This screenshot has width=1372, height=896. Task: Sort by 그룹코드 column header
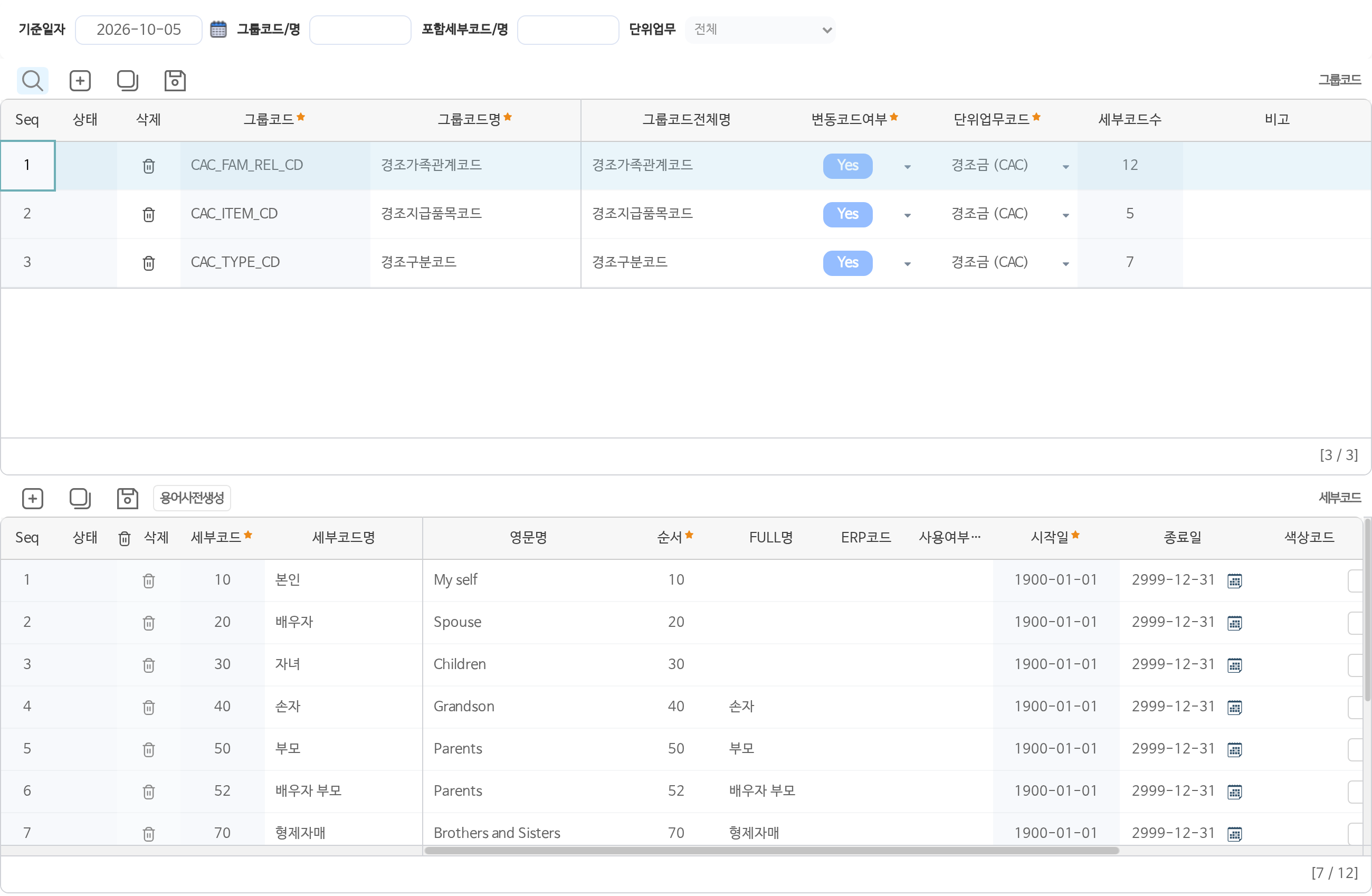click(274, 119)
